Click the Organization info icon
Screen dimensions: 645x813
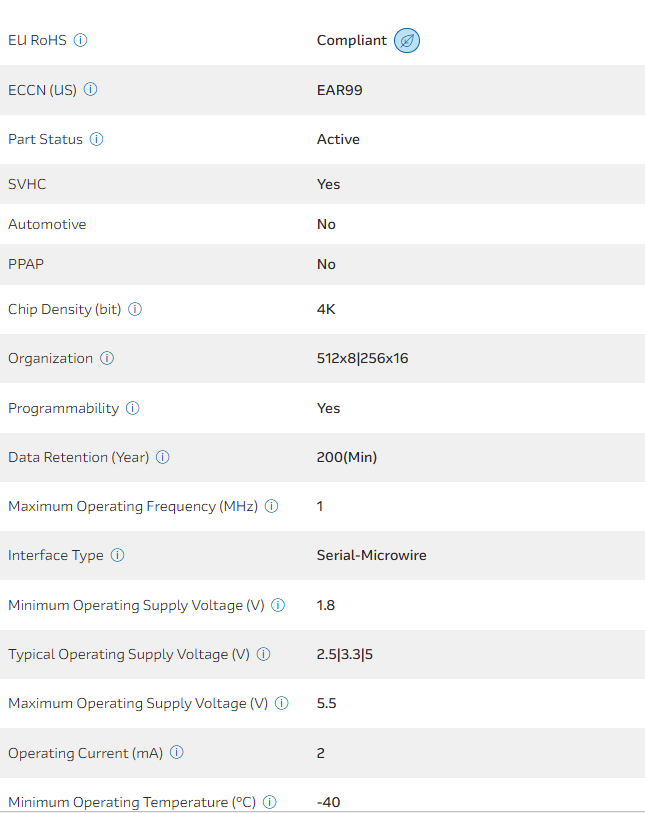coord(107,358)
